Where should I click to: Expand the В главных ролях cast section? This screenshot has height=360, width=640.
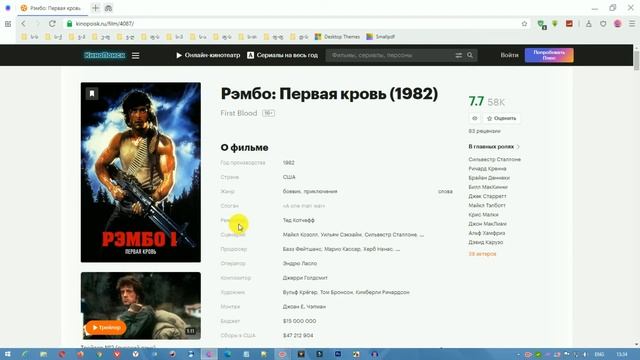[x=494, y=146]
